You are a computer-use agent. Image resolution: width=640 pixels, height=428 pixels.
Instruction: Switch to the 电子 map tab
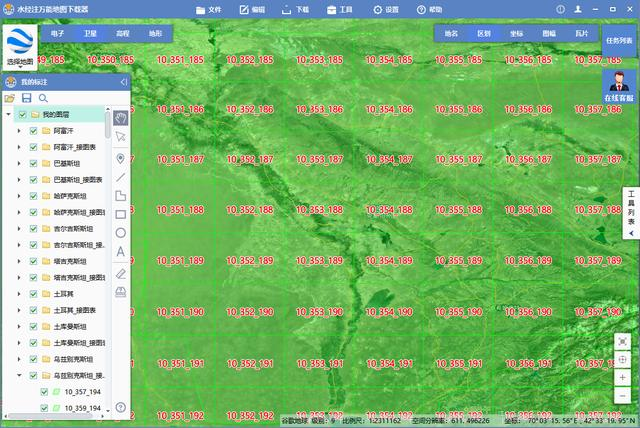click(58, 33)
